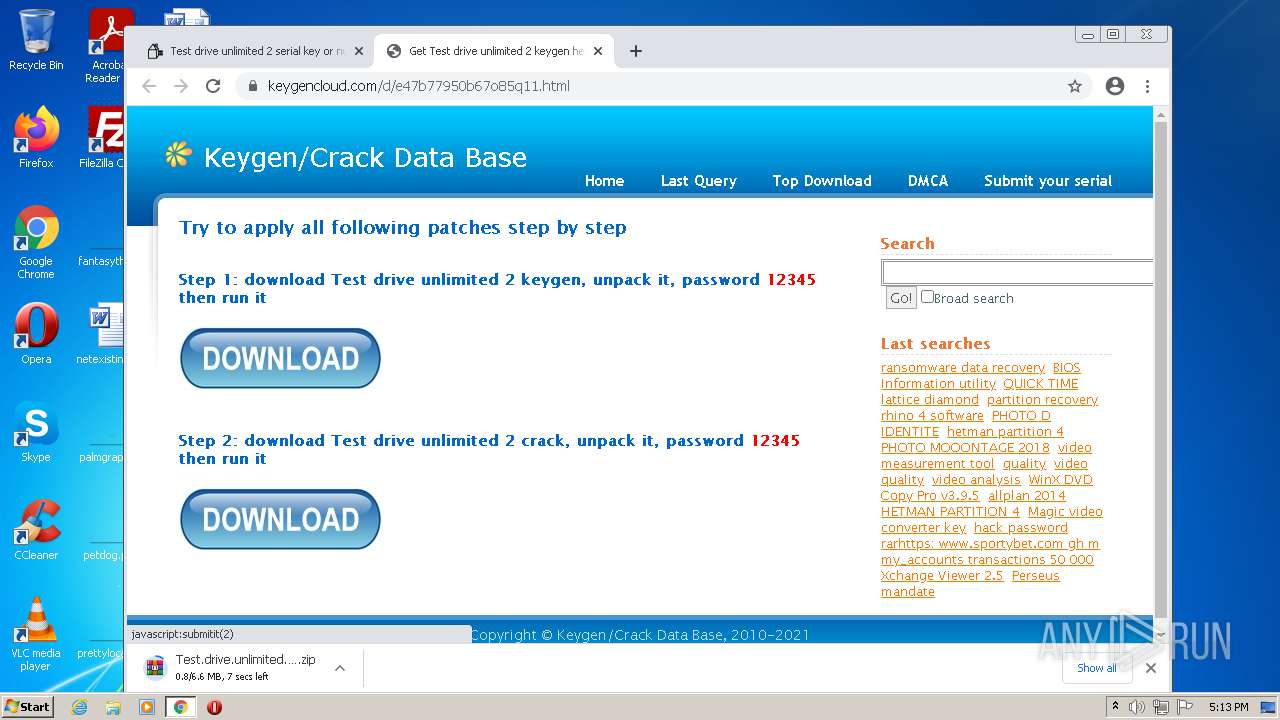Open Chrome's three-dot menu
This screenshot has height=720, width=1280.
point(1148,86)
